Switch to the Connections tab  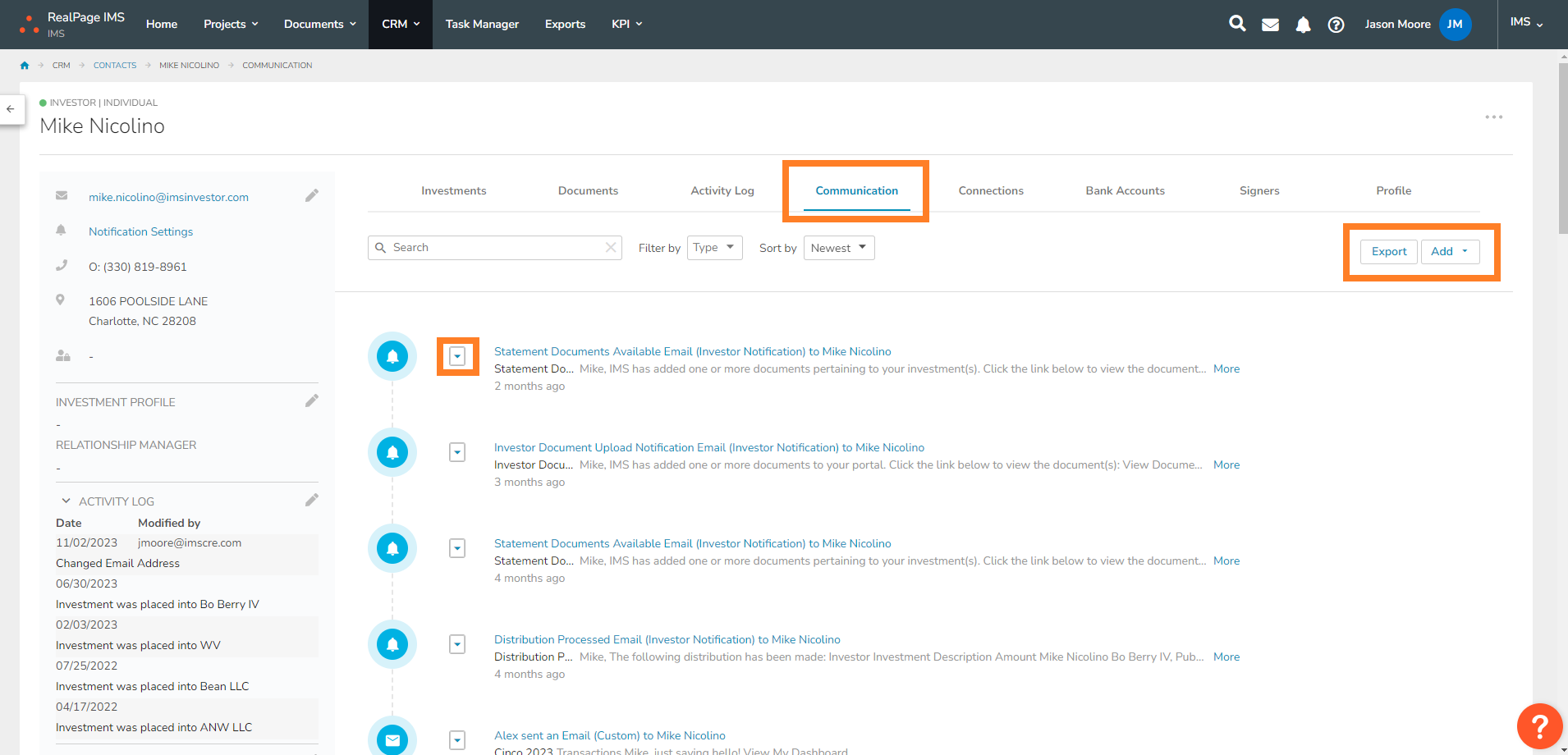[991, 190]
